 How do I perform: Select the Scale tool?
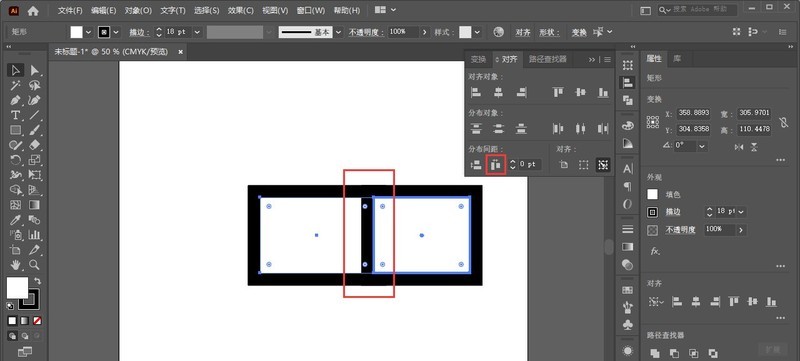point(35,160)
